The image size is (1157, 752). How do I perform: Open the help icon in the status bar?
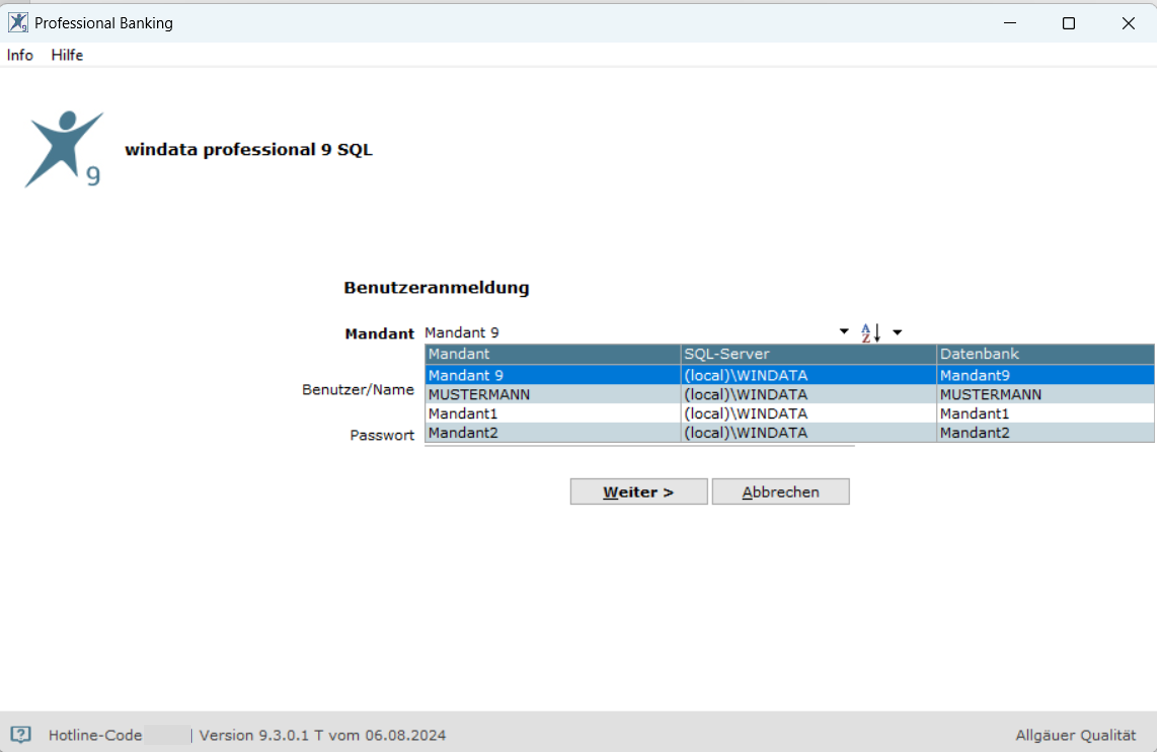point(21,734)
